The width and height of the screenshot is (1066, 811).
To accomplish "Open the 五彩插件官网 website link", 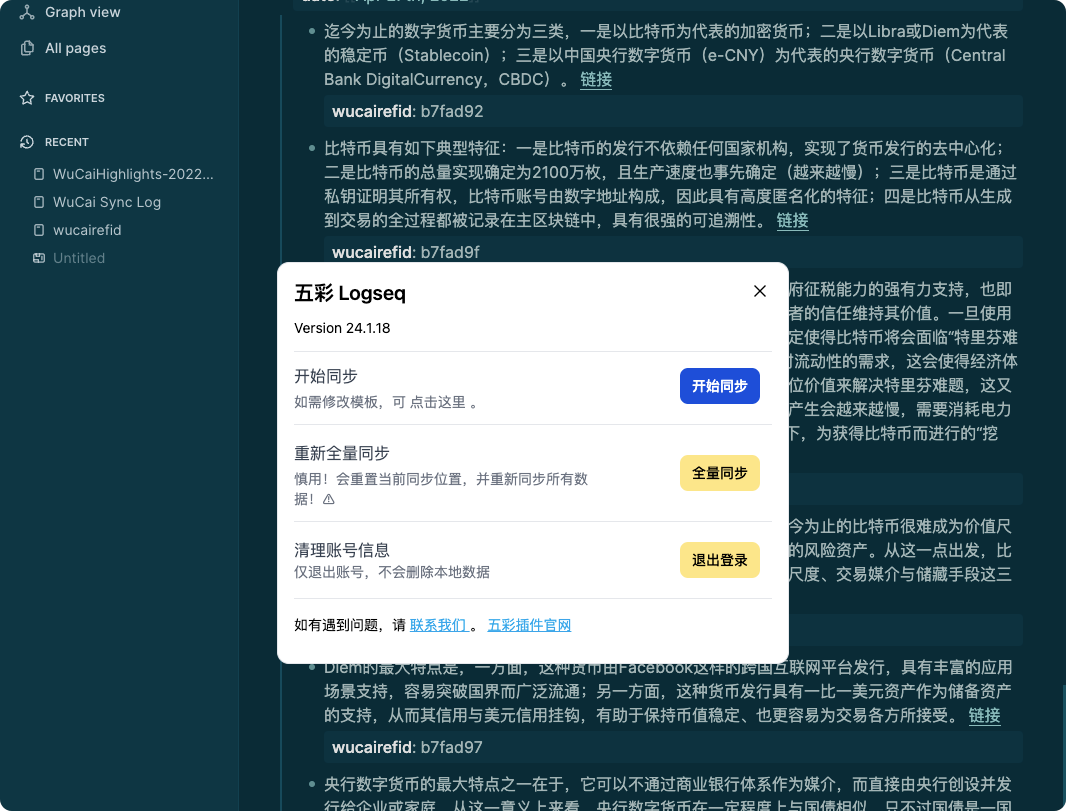I will [x=529, y=625].
